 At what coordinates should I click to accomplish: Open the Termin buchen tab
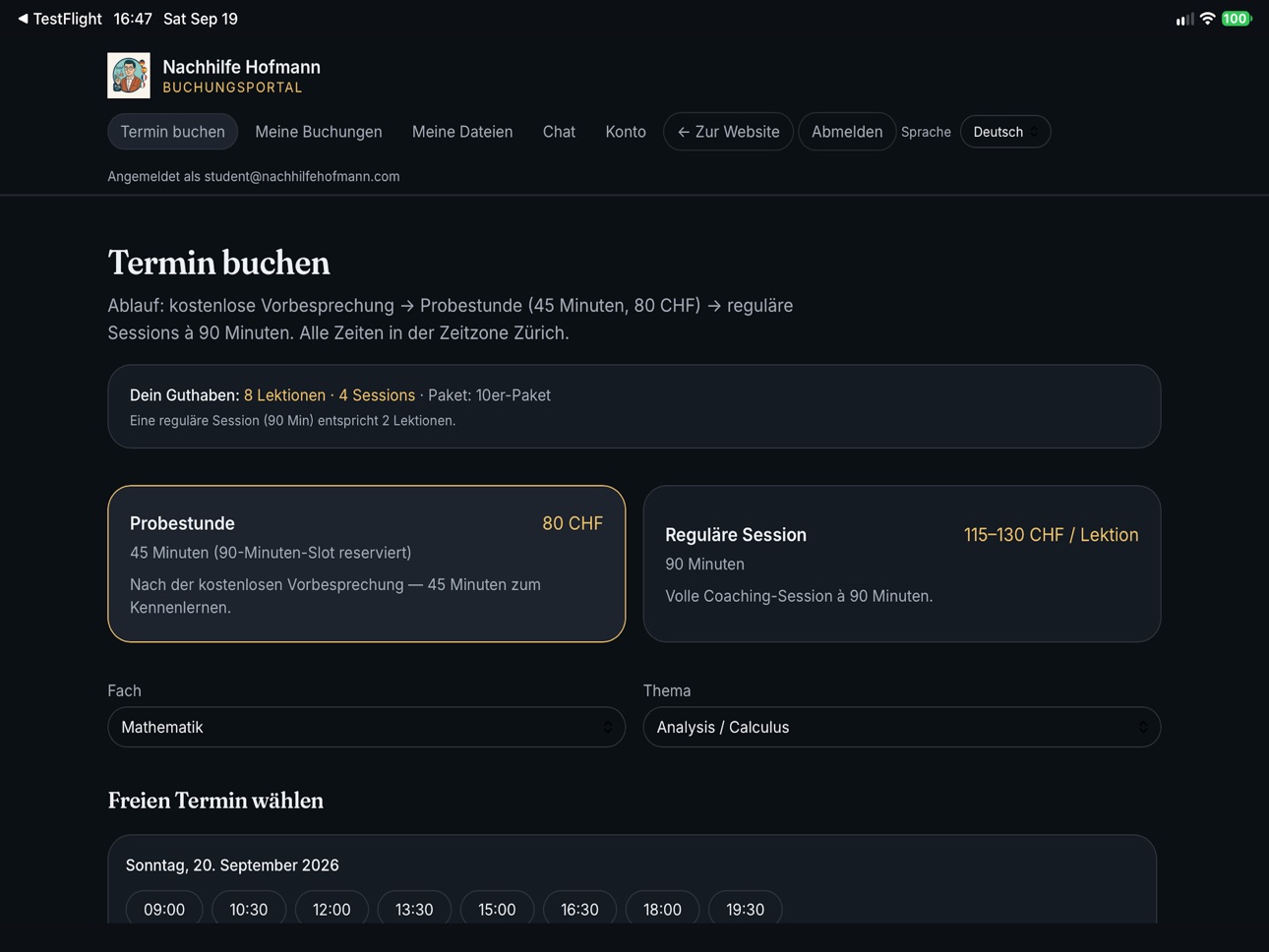point(172,132)
